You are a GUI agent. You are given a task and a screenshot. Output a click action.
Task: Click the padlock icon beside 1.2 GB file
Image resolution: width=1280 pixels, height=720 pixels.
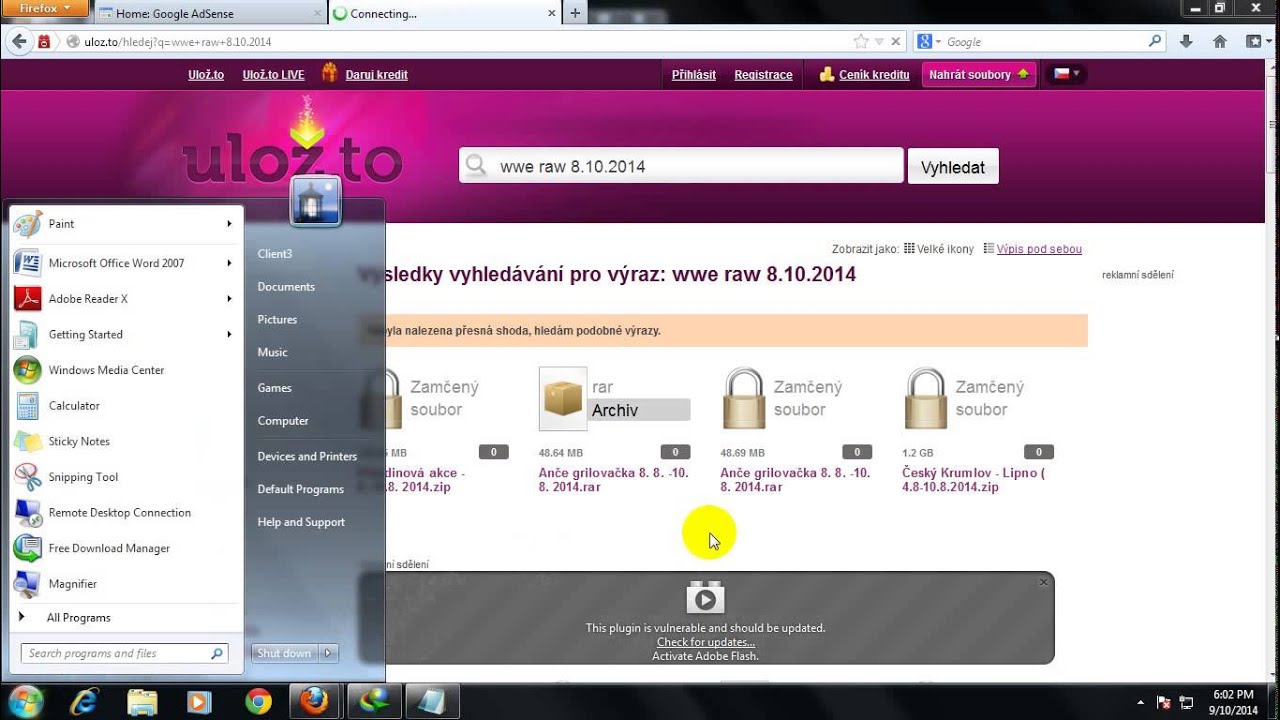(926, 399)
